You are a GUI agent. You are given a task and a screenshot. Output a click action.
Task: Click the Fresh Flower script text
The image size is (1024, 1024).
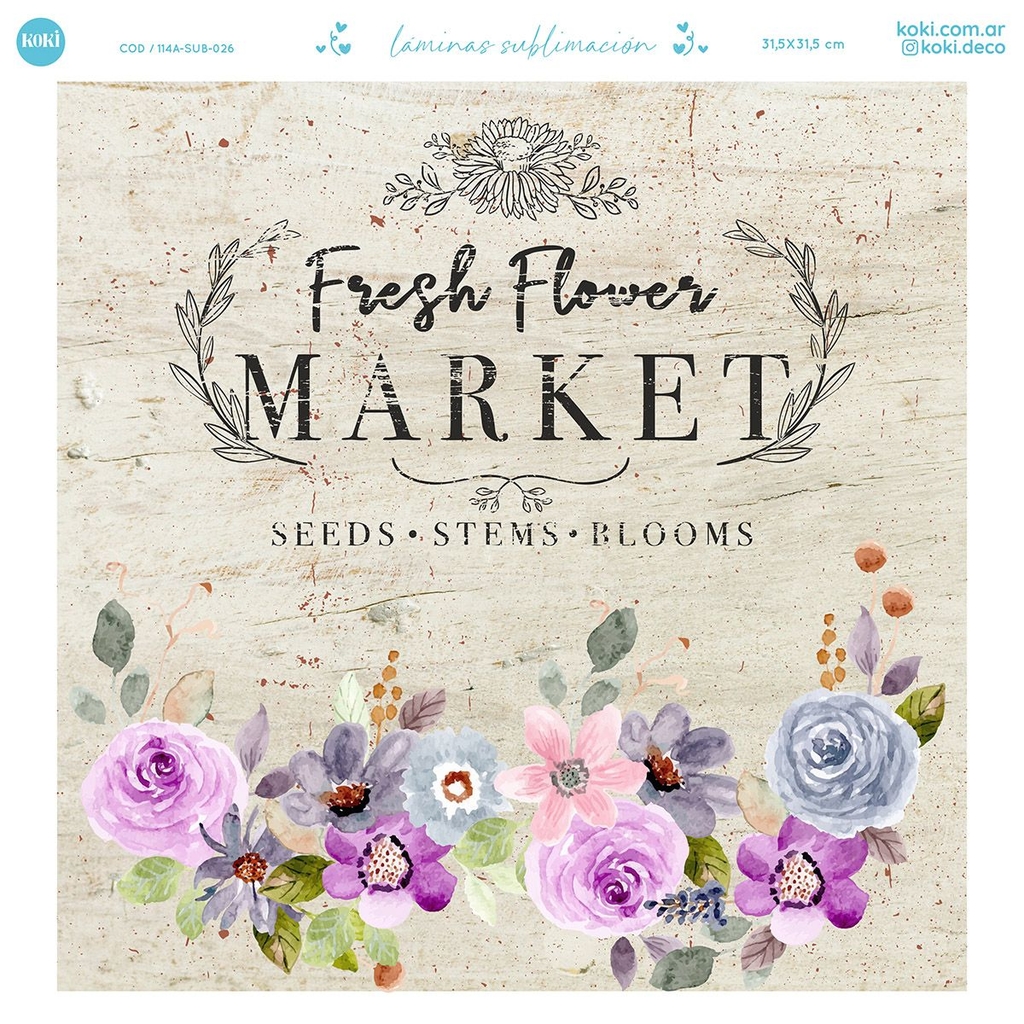pyautogui.click(x=511, y=287)
